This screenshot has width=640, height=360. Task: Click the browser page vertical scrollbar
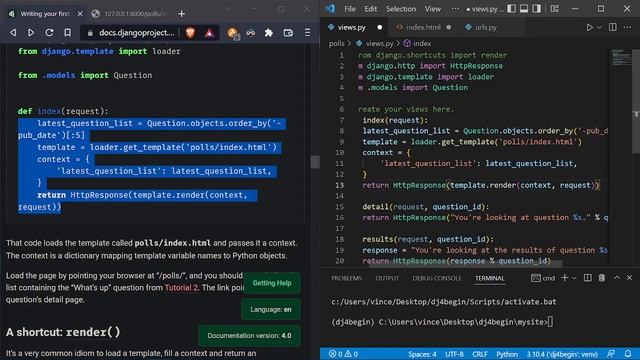click(x=315, y=162)
